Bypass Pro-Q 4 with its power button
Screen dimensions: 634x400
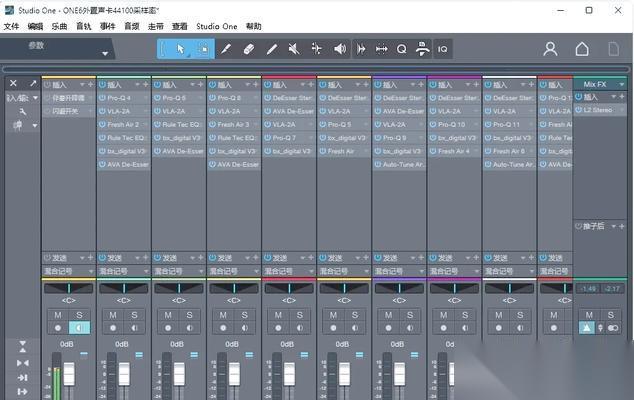coord(102,98)
